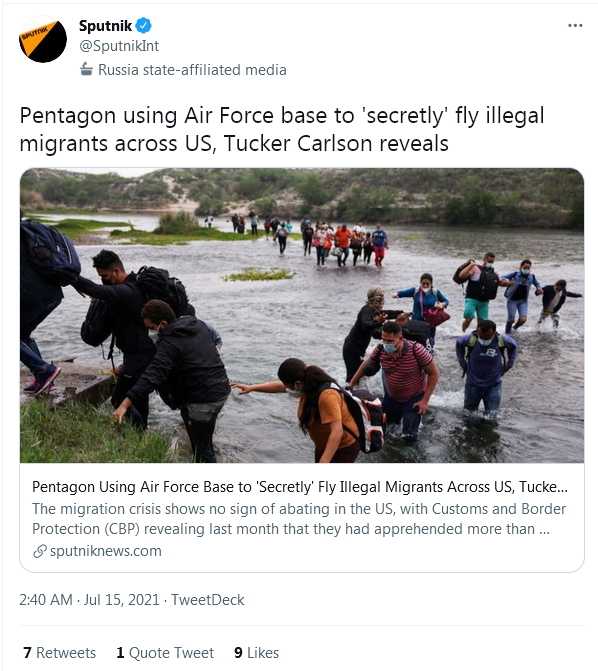
Task: View the 1 Quote Tweet list
Action: click(165, 653)
